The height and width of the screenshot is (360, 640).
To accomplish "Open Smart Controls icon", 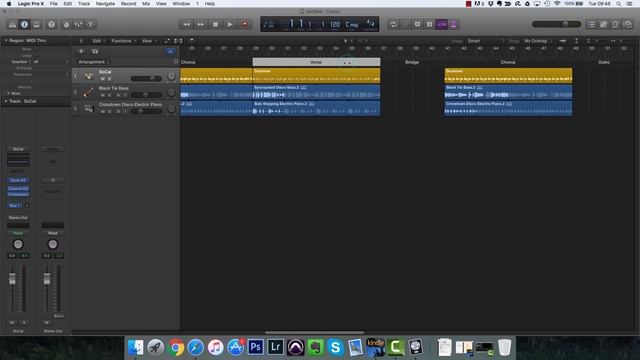I will point(66,24).
